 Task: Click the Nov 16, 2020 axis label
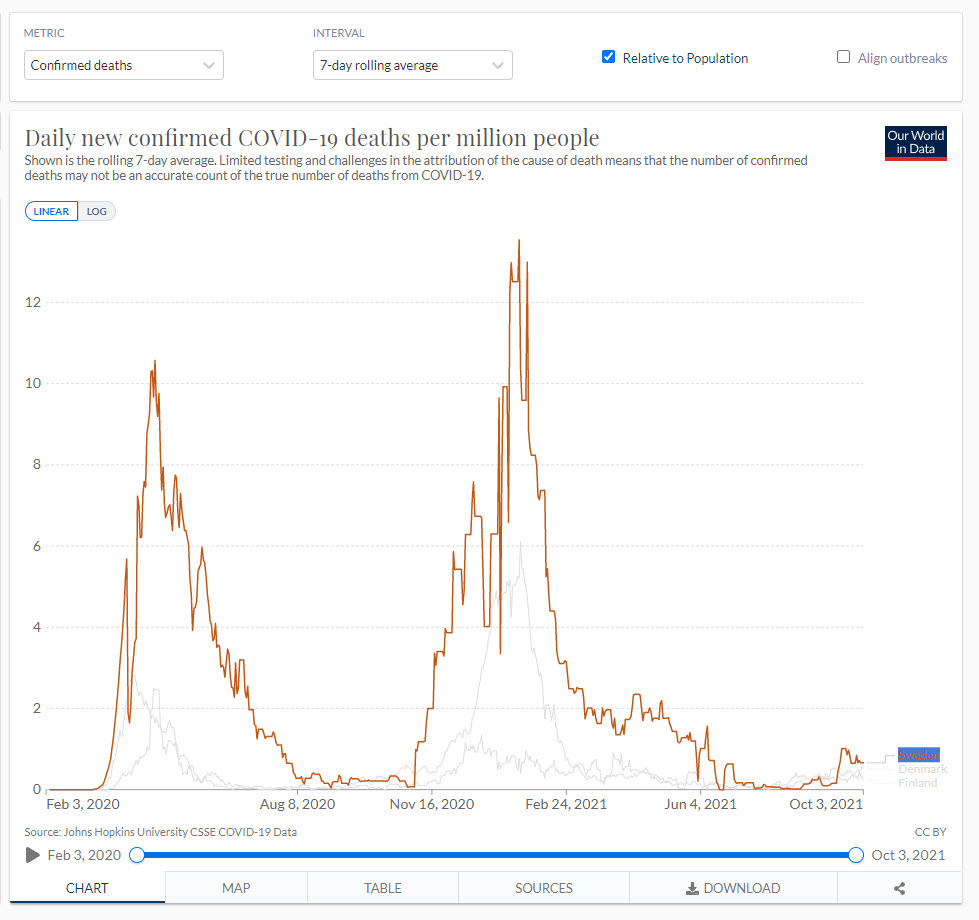point(432,804)
